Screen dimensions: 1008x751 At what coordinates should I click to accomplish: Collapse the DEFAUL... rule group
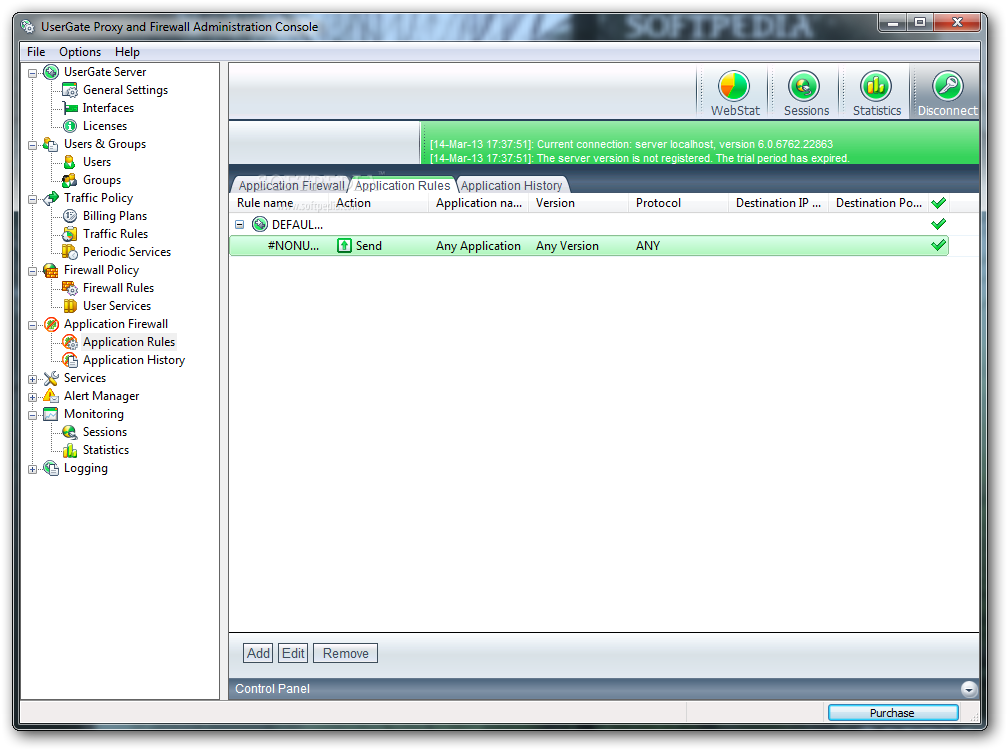click(239, 224)
